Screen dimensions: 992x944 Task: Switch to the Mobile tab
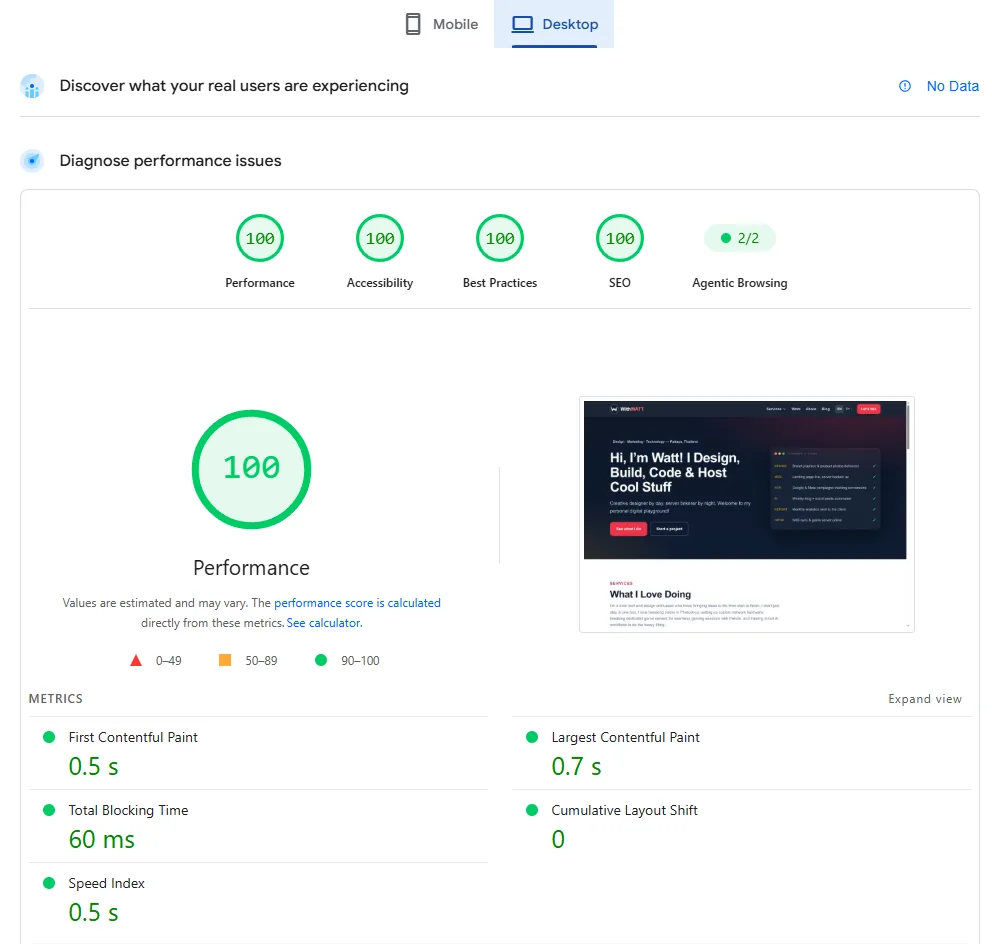pos(442,24)
